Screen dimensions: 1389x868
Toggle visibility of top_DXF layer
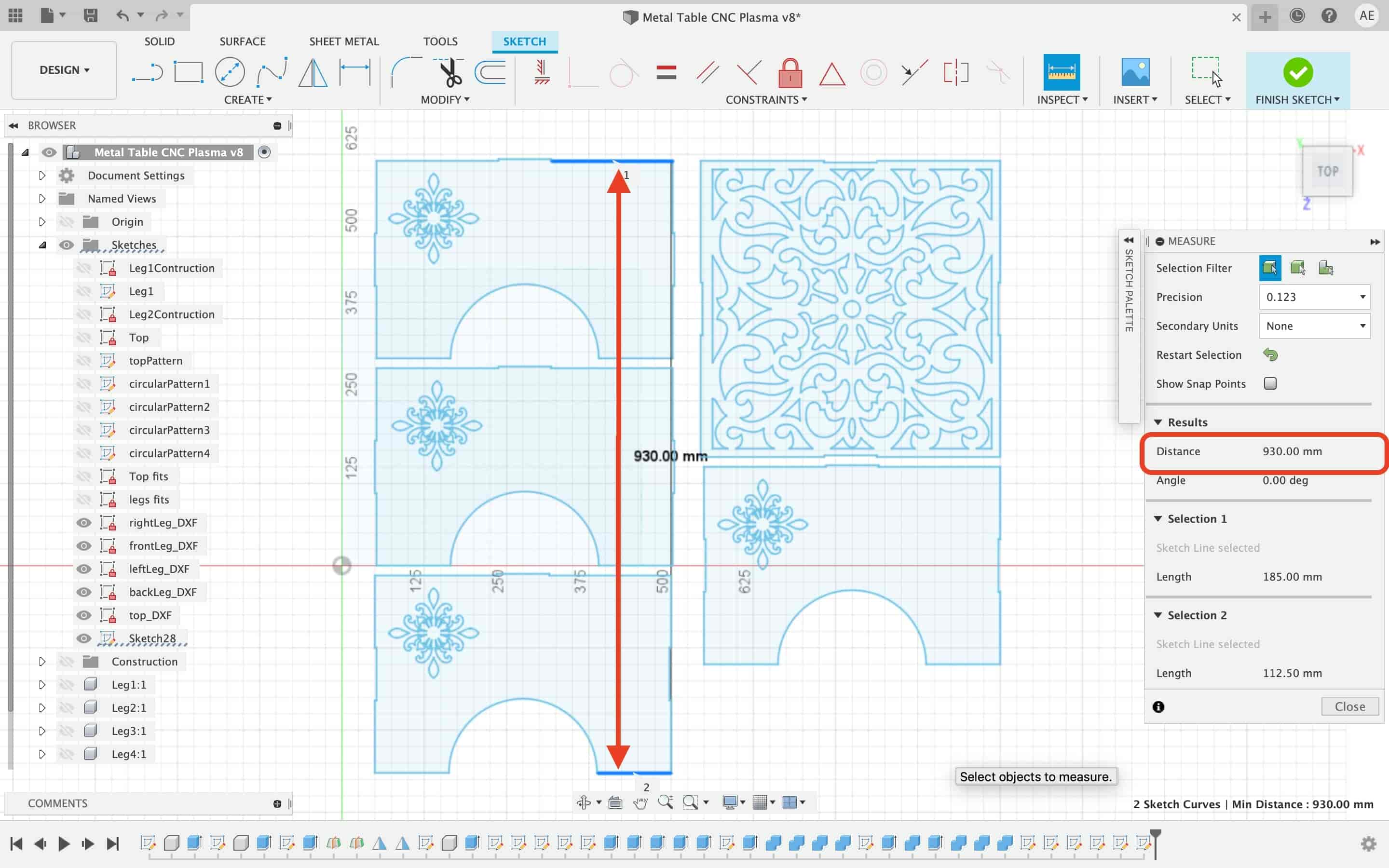click(85, 614)
